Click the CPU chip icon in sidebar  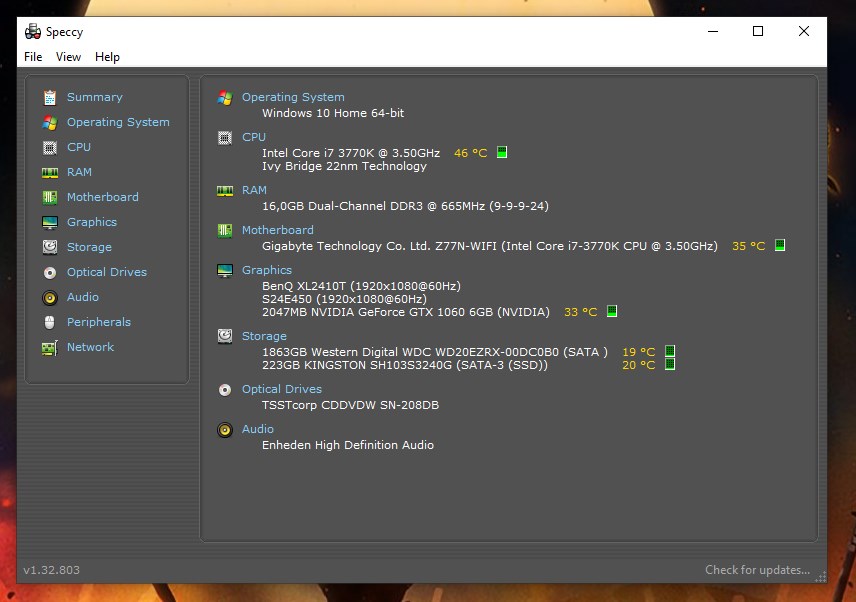tap(50, 147)
